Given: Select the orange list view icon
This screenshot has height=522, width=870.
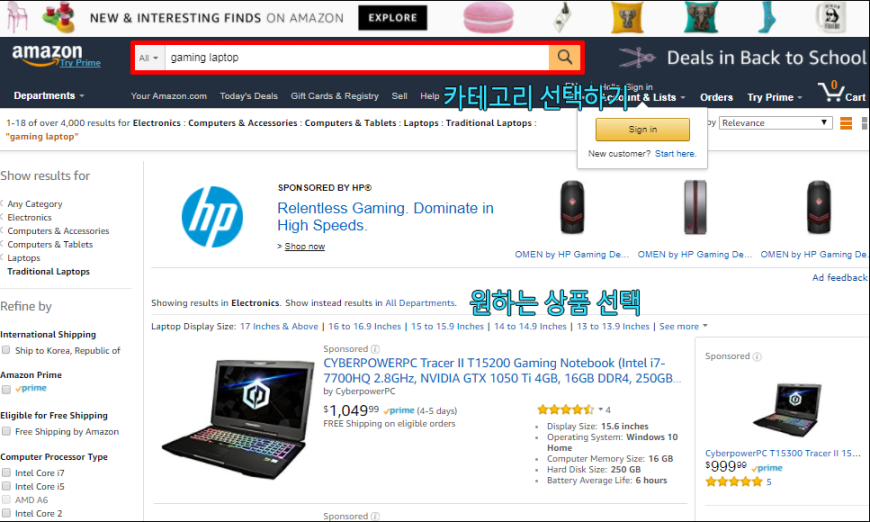Looking at the screenshot, I should 846,123.
